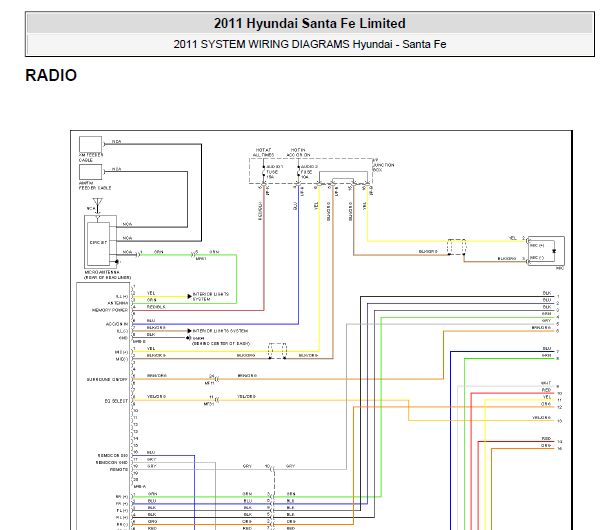Click the CIRCUIT box in the micro antenna
Image resolution: width=603 pixels, height=530 pixels.
(98, 243)
